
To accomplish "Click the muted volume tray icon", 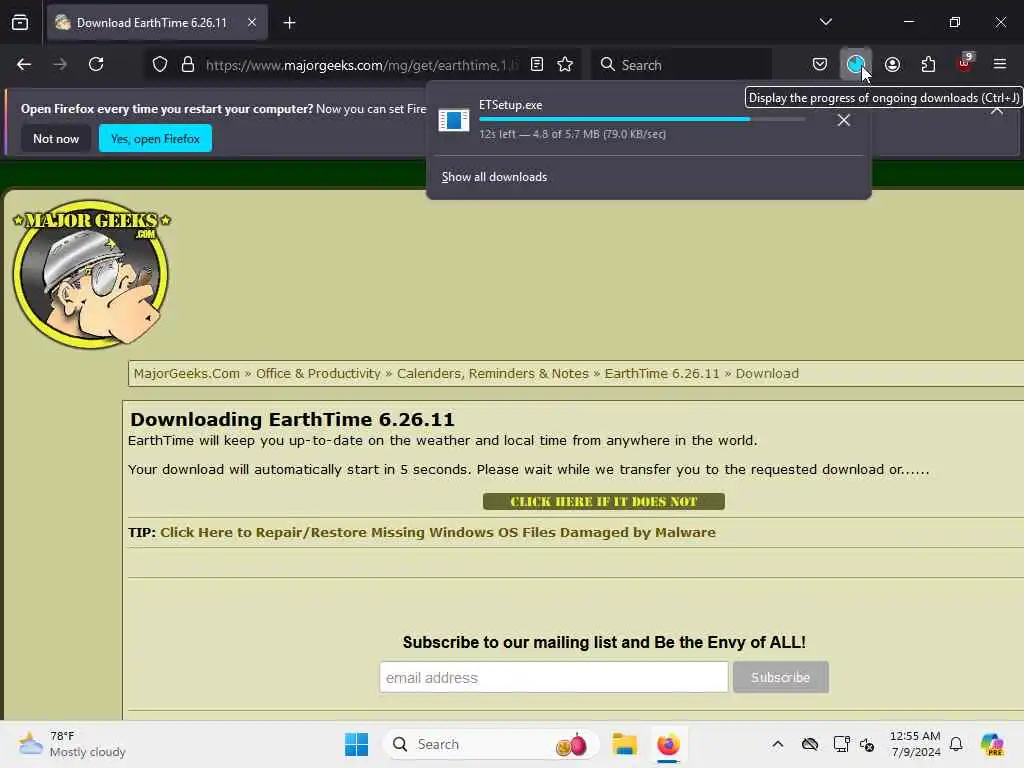I will [867, 744].
